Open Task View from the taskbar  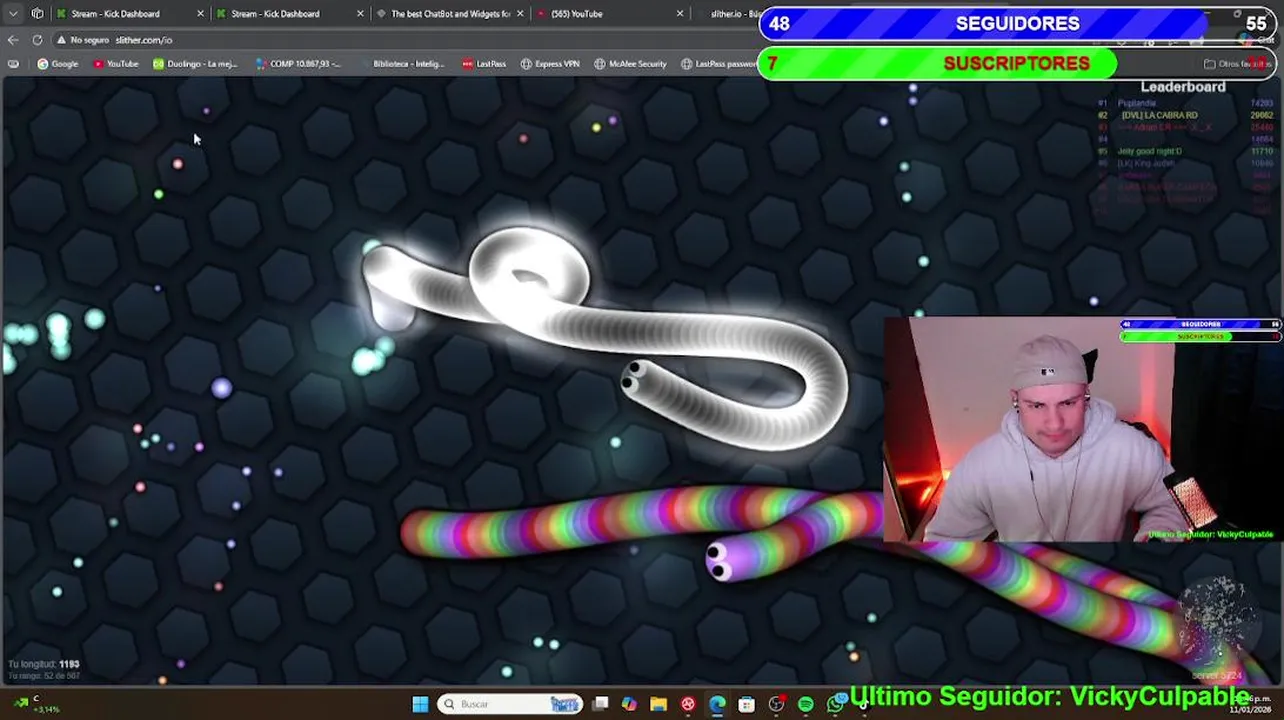(x=600, y=705)
